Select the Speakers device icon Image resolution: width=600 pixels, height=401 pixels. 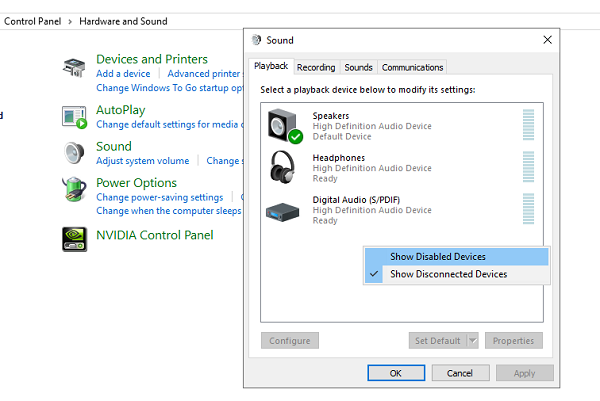click(x=283, y=126)
